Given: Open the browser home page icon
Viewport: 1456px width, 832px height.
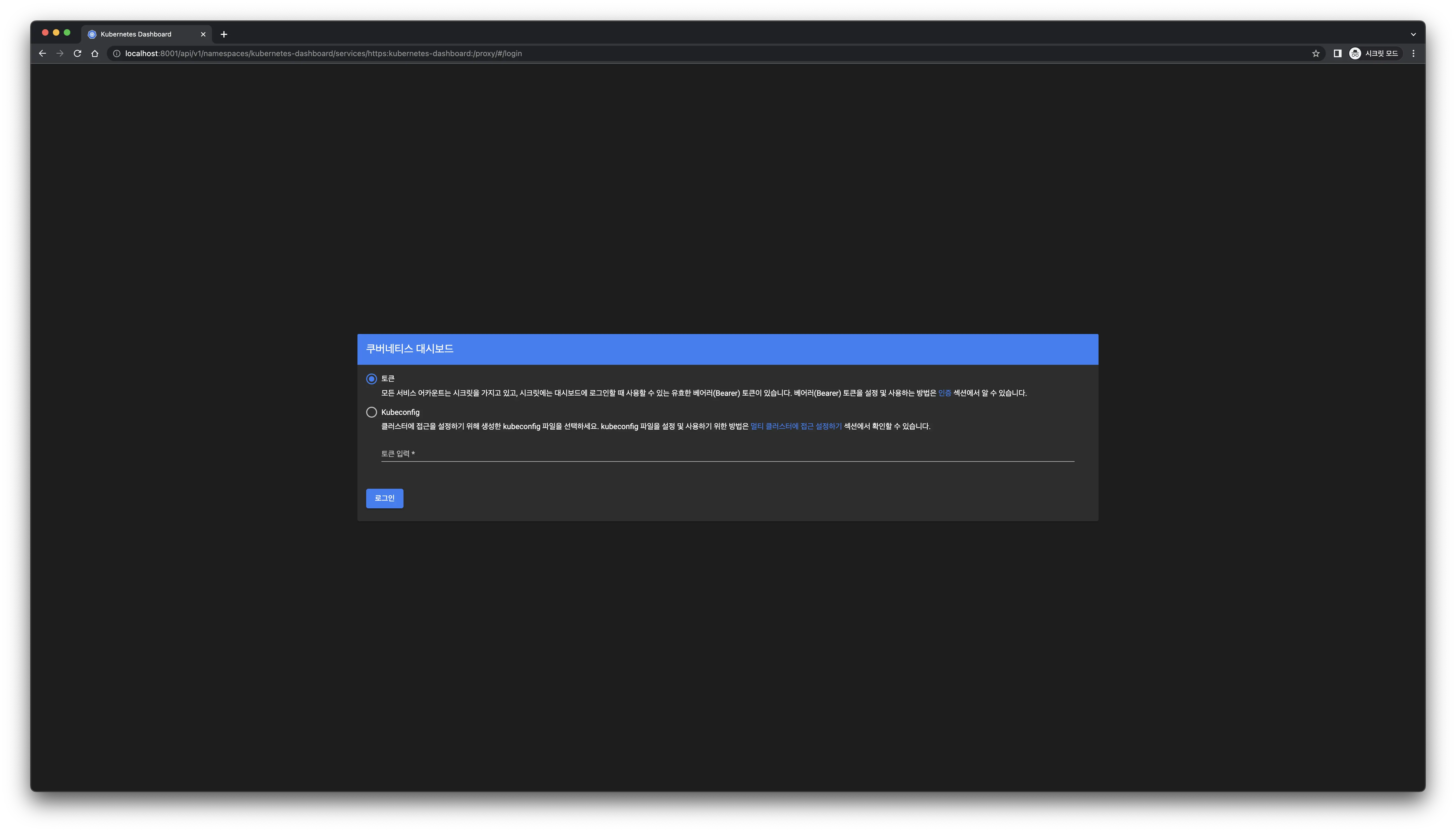Looking at the screenshot, I should tap(95, 53).
